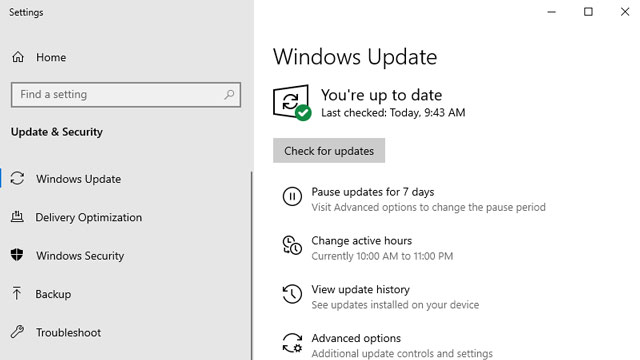Click the 'Last checked: Today, 9:43 AM' text
640x360 pixels.
coord(393,113)
